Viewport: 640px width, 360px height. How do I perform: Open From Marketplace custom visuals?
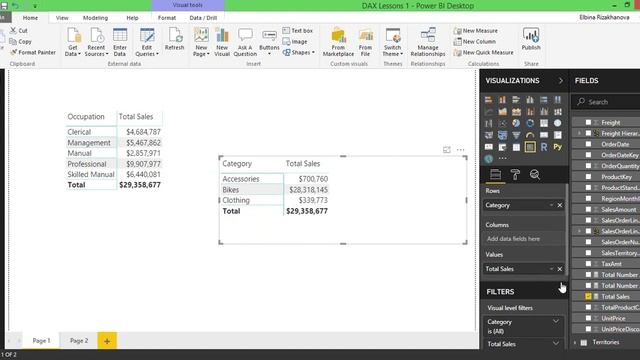338,42
